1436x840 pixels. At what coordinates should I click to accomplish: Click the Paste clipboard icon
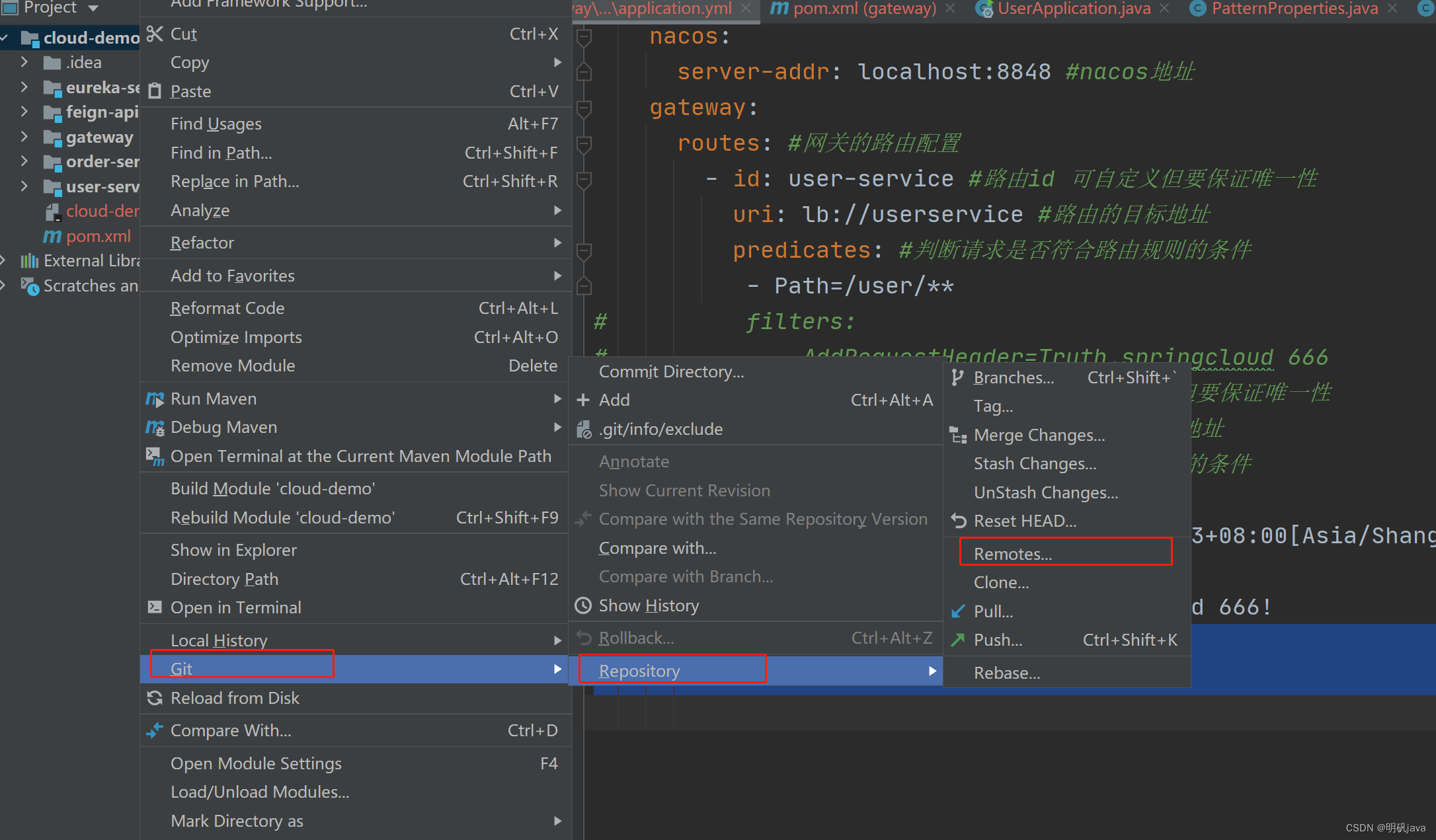pyautogui.click(x=155, y=91)
